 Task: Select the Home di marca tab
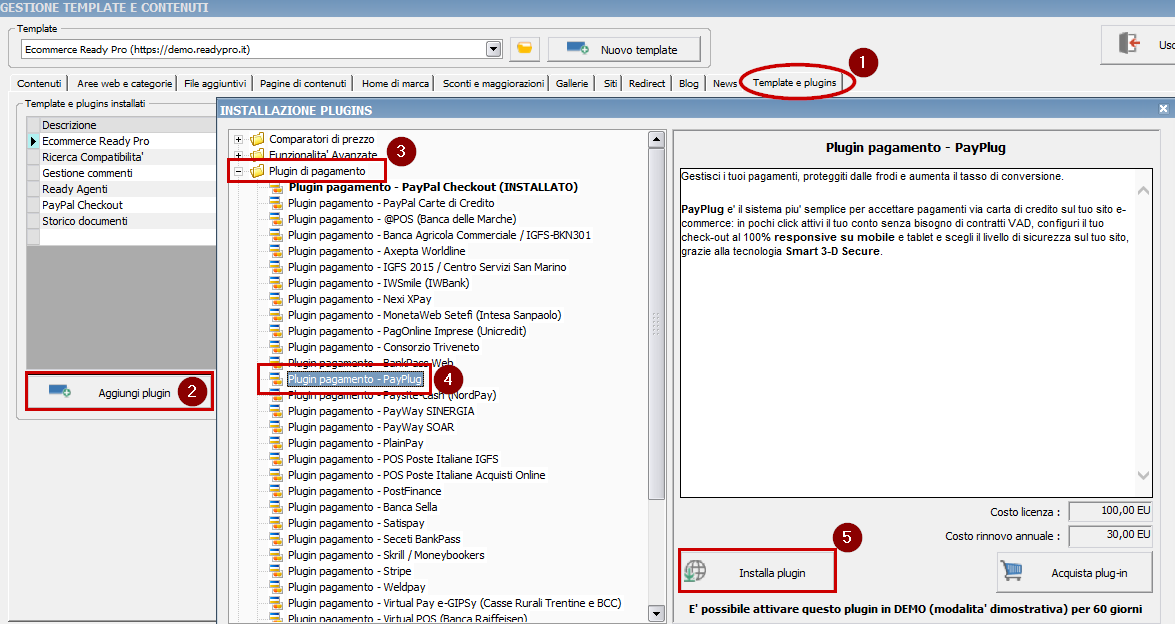click(x=395, y=83)
